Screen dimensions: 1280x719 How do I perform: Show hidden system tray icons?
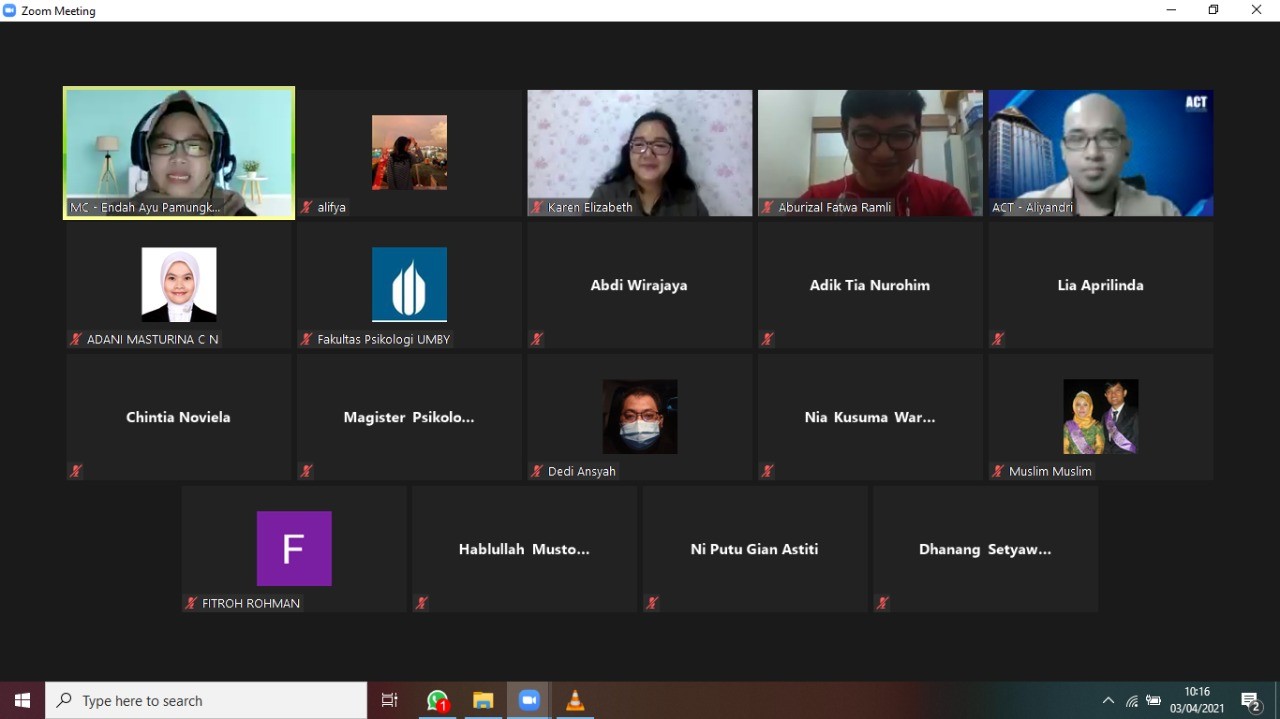coord(1108,701)
